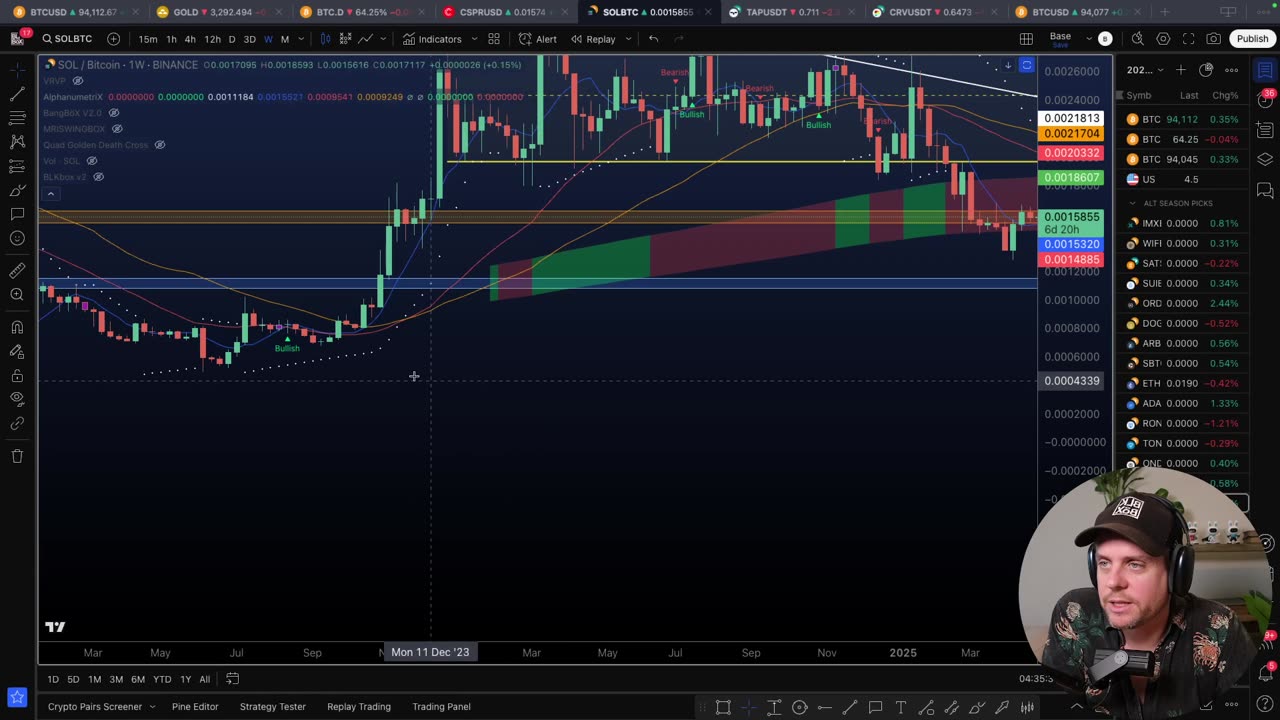Open the forecasting and measurement tools
The height and width of the screenshot is (720, 1280).
coord(17,166)
